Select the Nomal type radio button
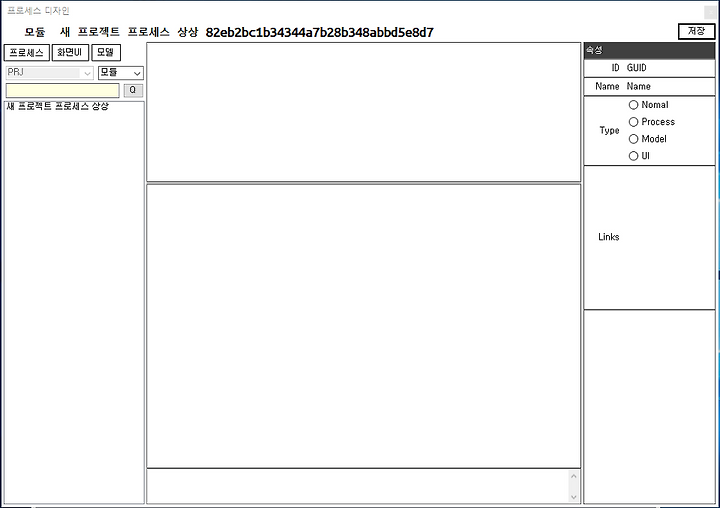Image resolution: width=720 pixels, height=508 pixels. [633, 105]
